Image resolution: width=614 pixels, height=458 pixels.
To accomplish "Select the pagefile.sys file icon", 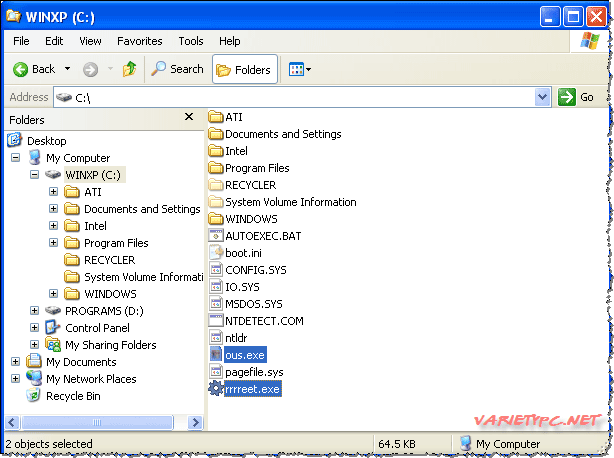I will 216,372.
